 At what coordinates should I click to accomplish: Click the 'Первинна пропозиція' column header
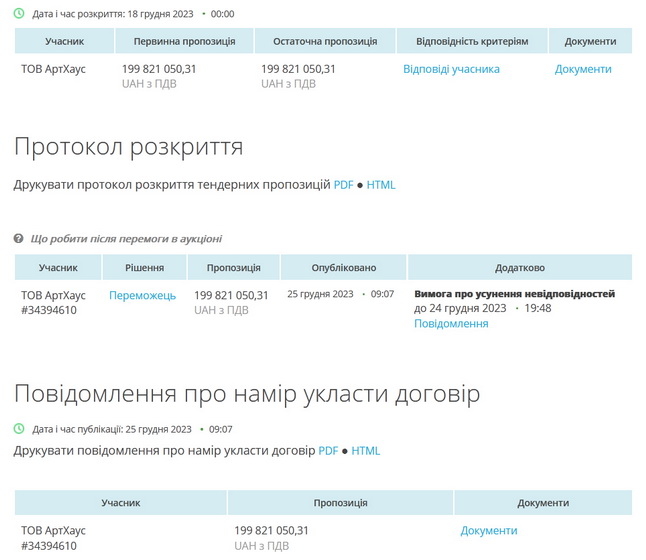coord(184,42)
